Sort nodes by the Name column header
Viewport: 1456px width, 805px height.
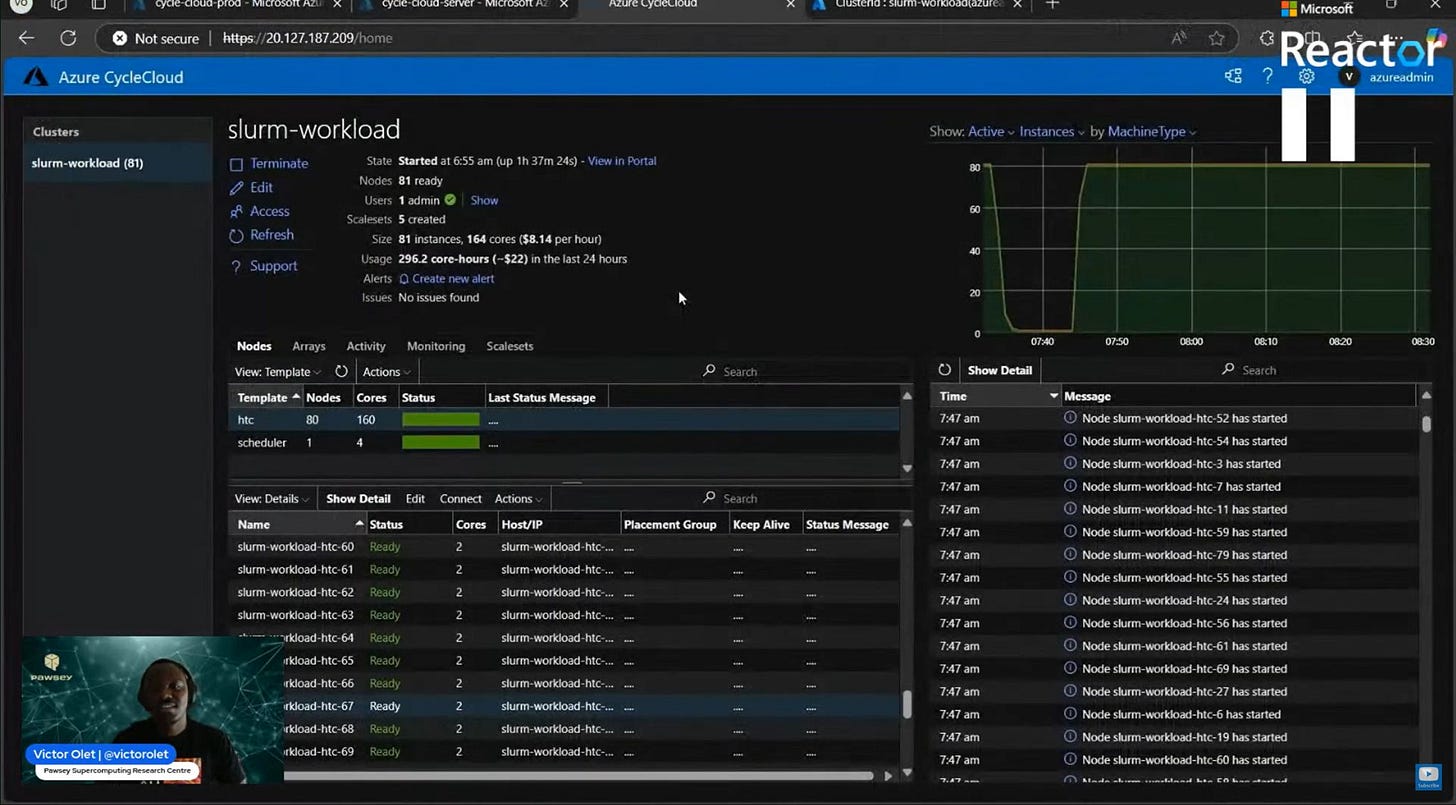(x=296, y=524)
